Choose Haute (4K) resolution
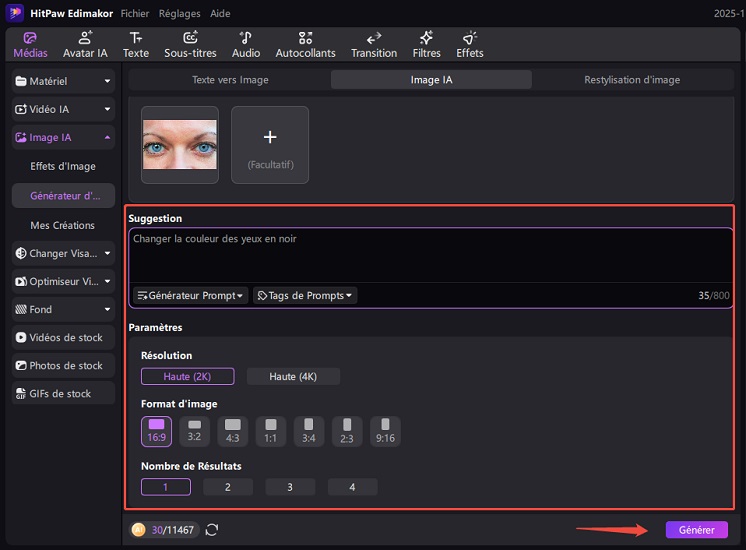 click(293, 376)
